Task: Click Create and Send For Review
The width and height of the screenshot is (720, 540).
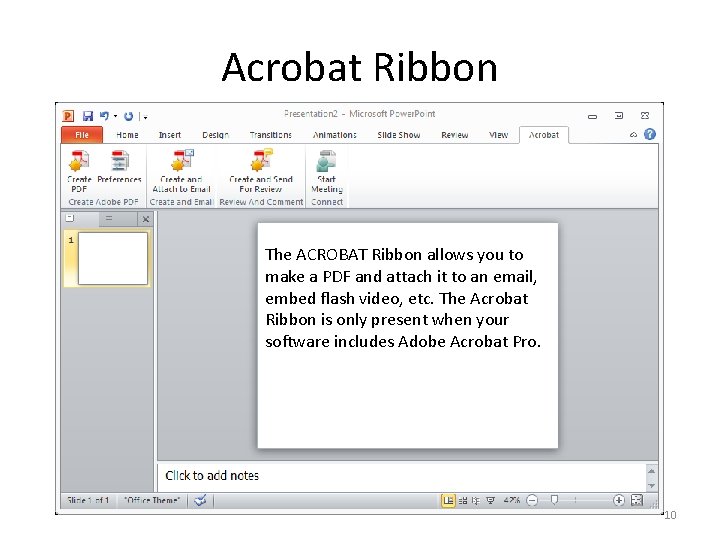Action: [261, 171]
